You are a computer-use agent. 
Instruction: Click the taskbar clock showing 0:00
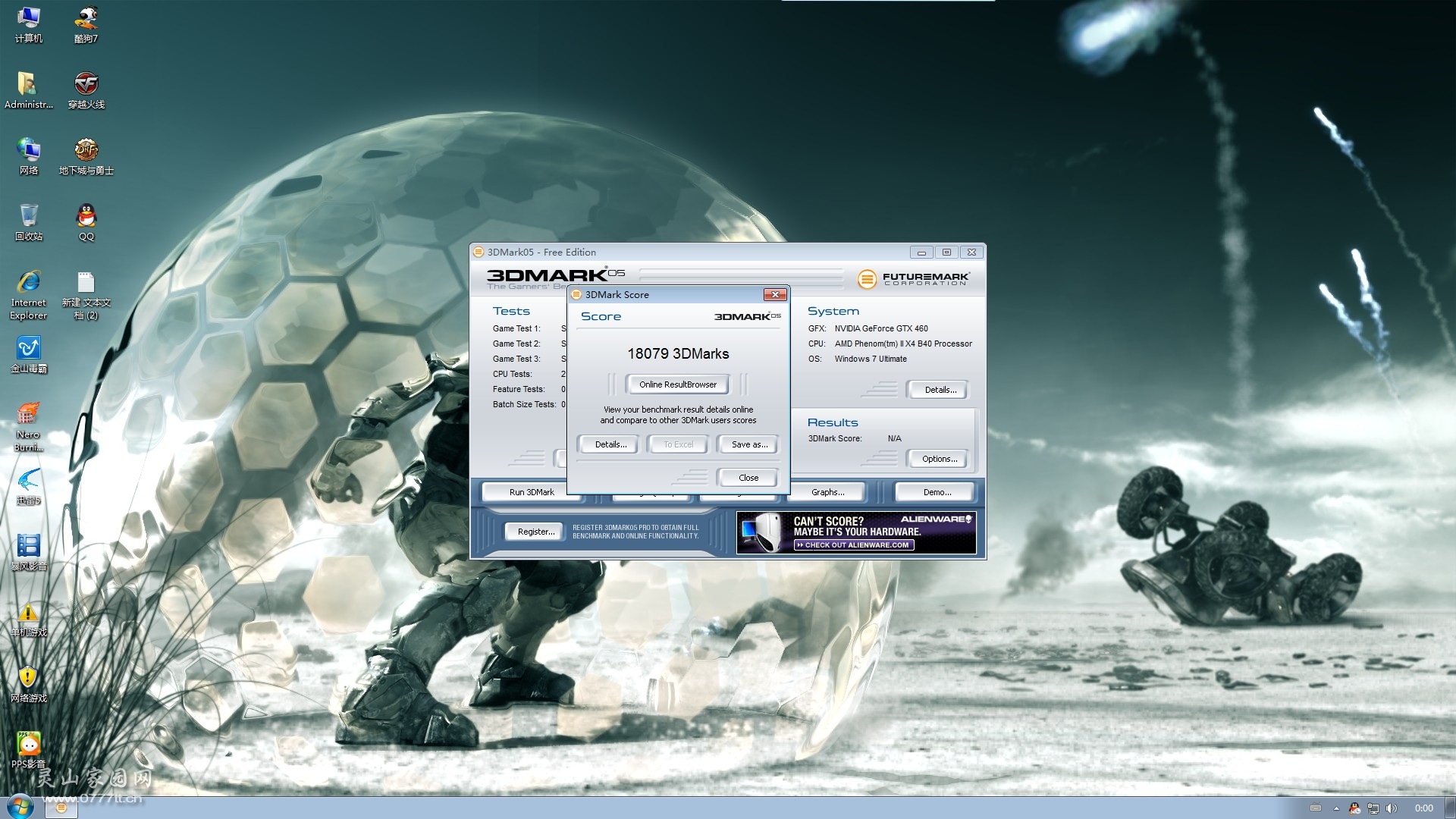click(x=1423, y=808)
